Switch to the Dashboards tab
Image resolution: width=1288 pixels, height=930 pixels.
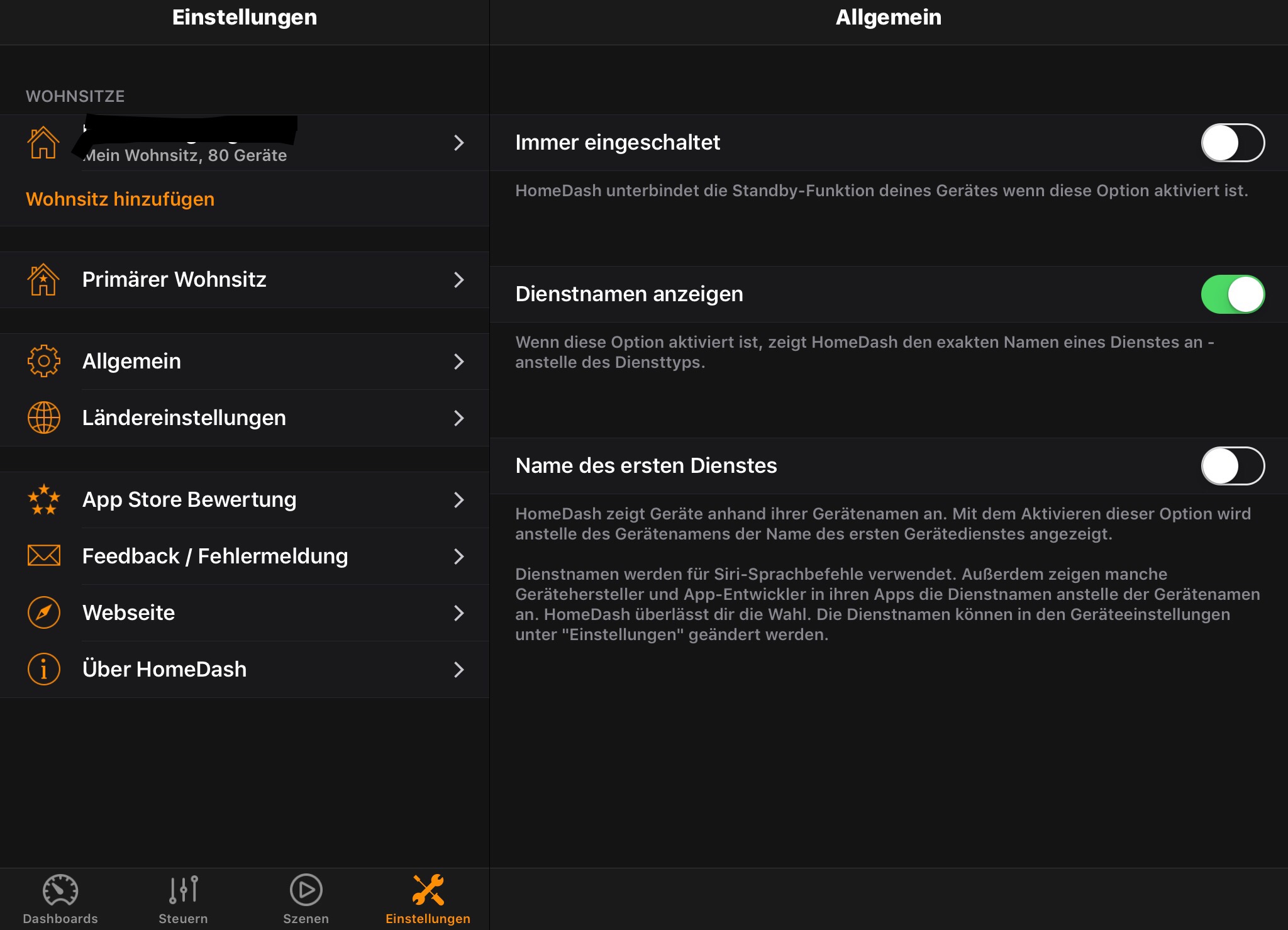pyautogui.click(x=60, y=899)
